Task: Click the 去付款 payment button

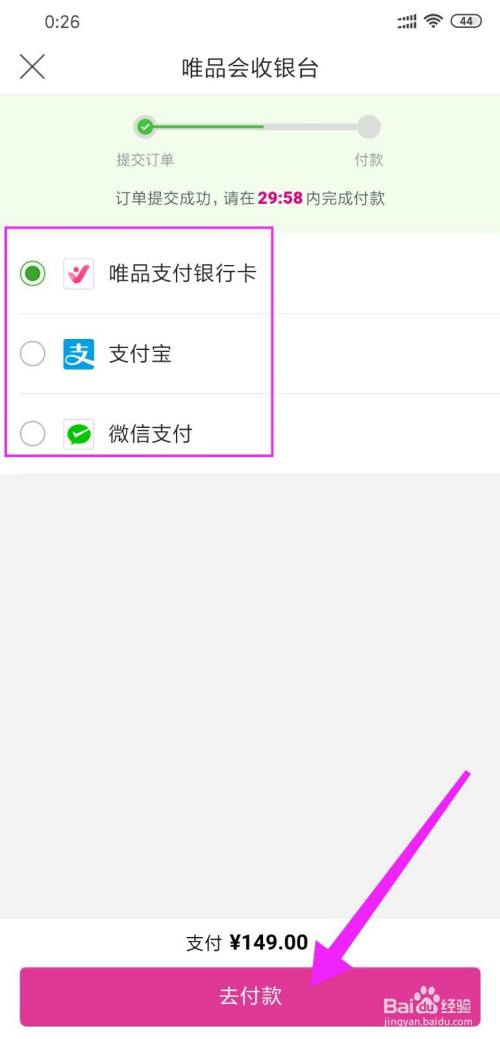Action: 250,996
